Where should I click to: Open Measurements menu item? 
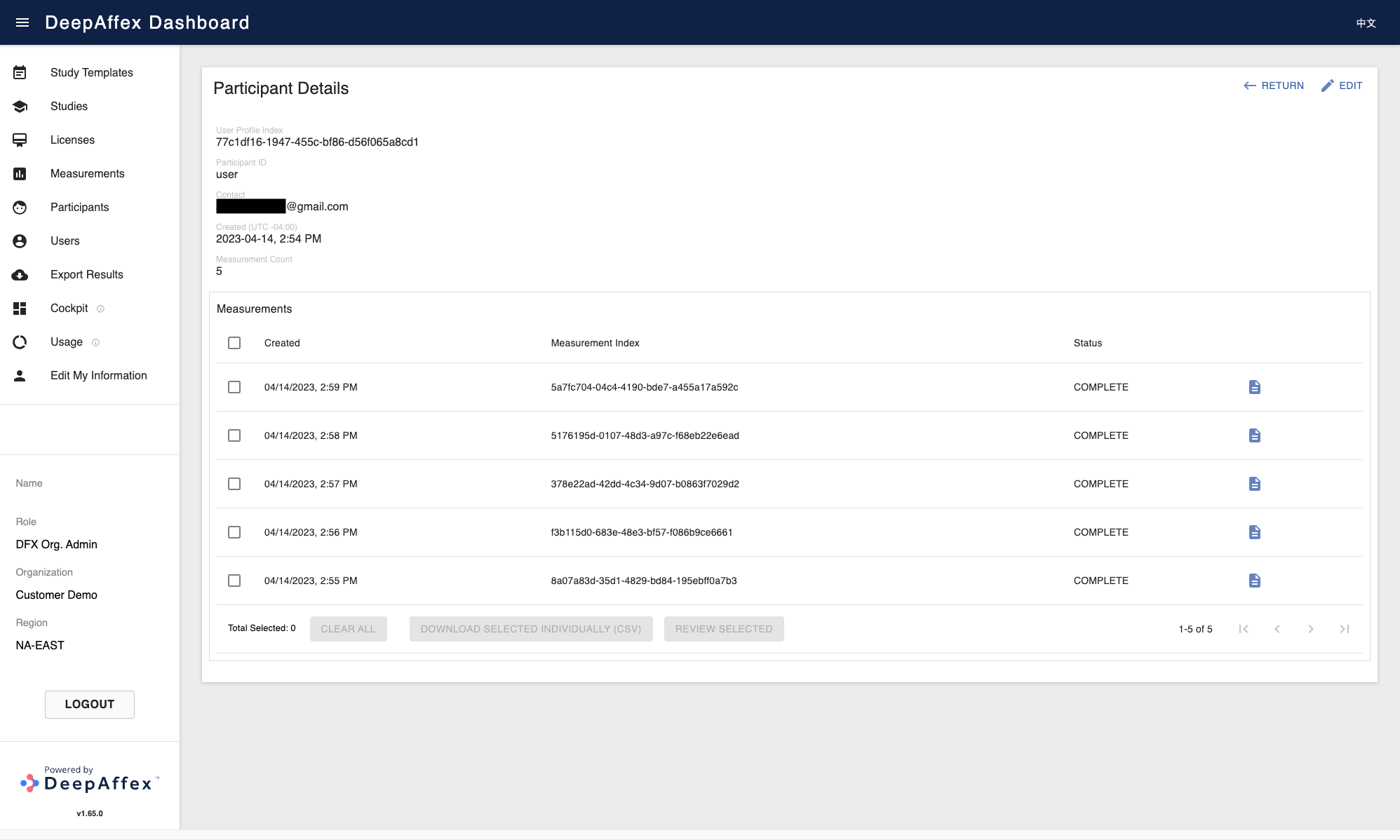coord(90,173)
